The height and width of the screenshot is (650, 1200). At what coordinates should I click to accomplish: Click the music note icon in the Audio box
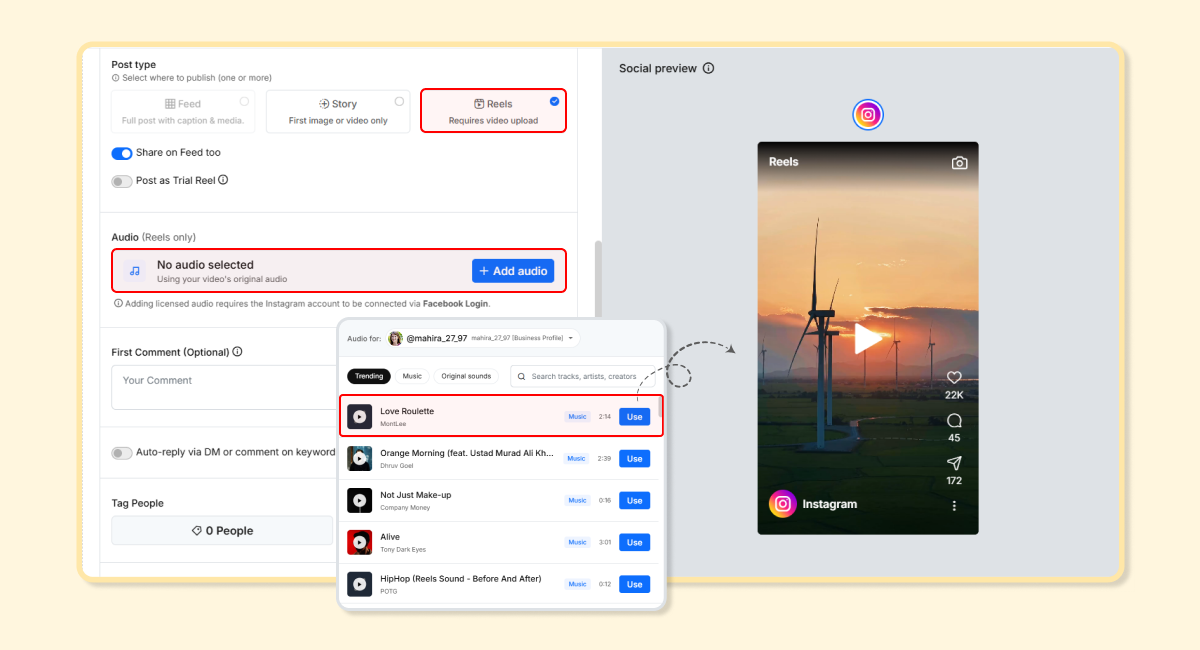[x=135, y=271]
